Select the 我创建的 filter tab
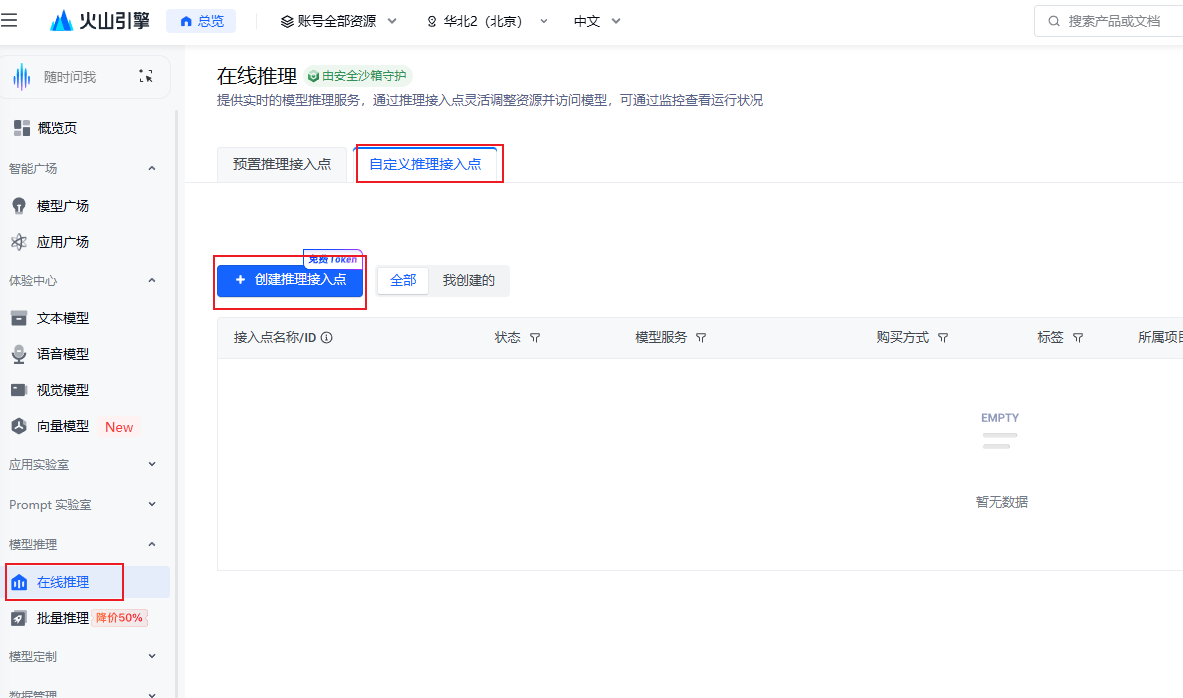Screen dimensions: 1183x698 coord(469,281)
